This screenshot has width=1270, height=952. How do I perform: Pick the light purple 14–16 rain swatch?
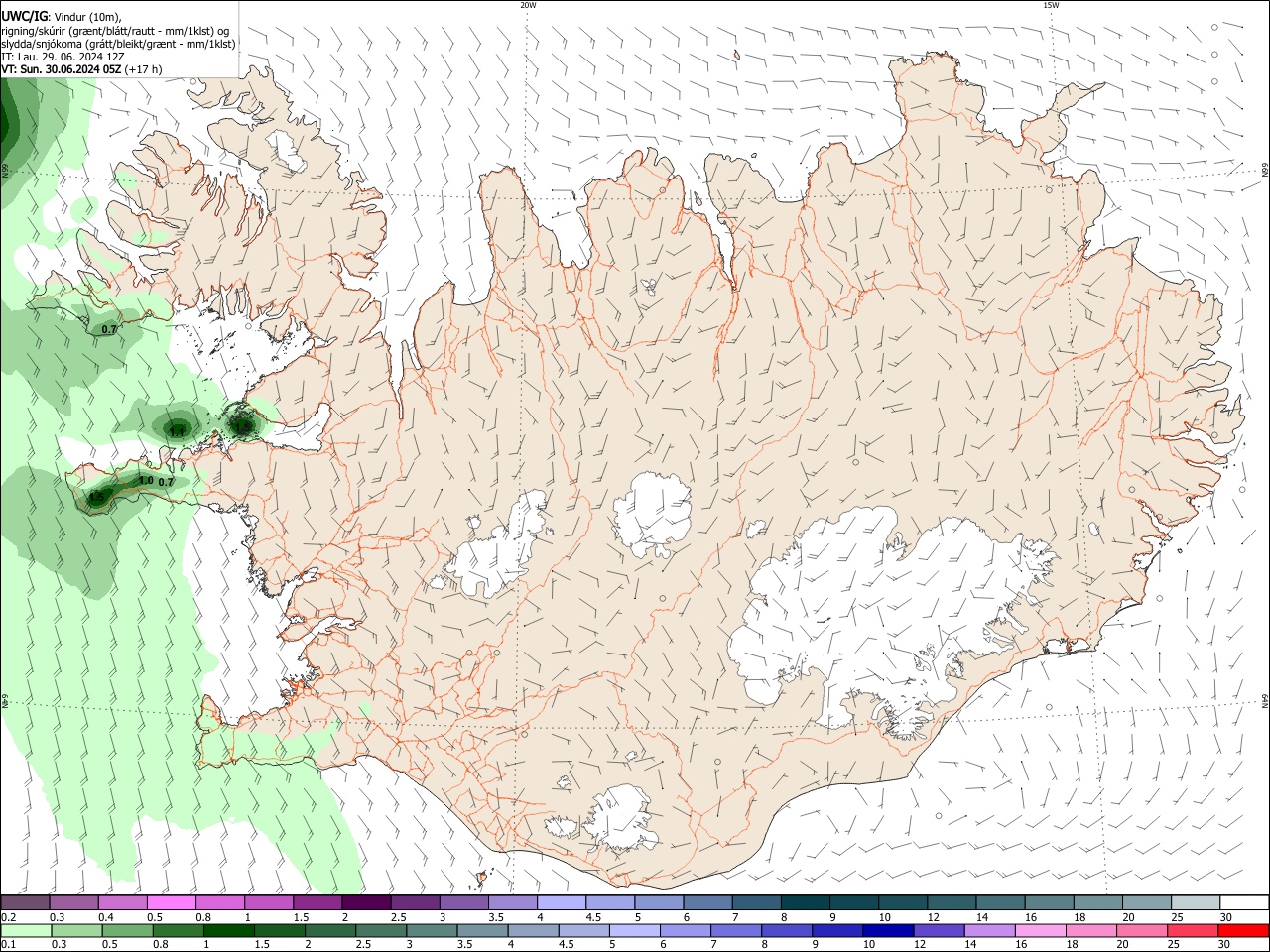[x=989, y=931]
